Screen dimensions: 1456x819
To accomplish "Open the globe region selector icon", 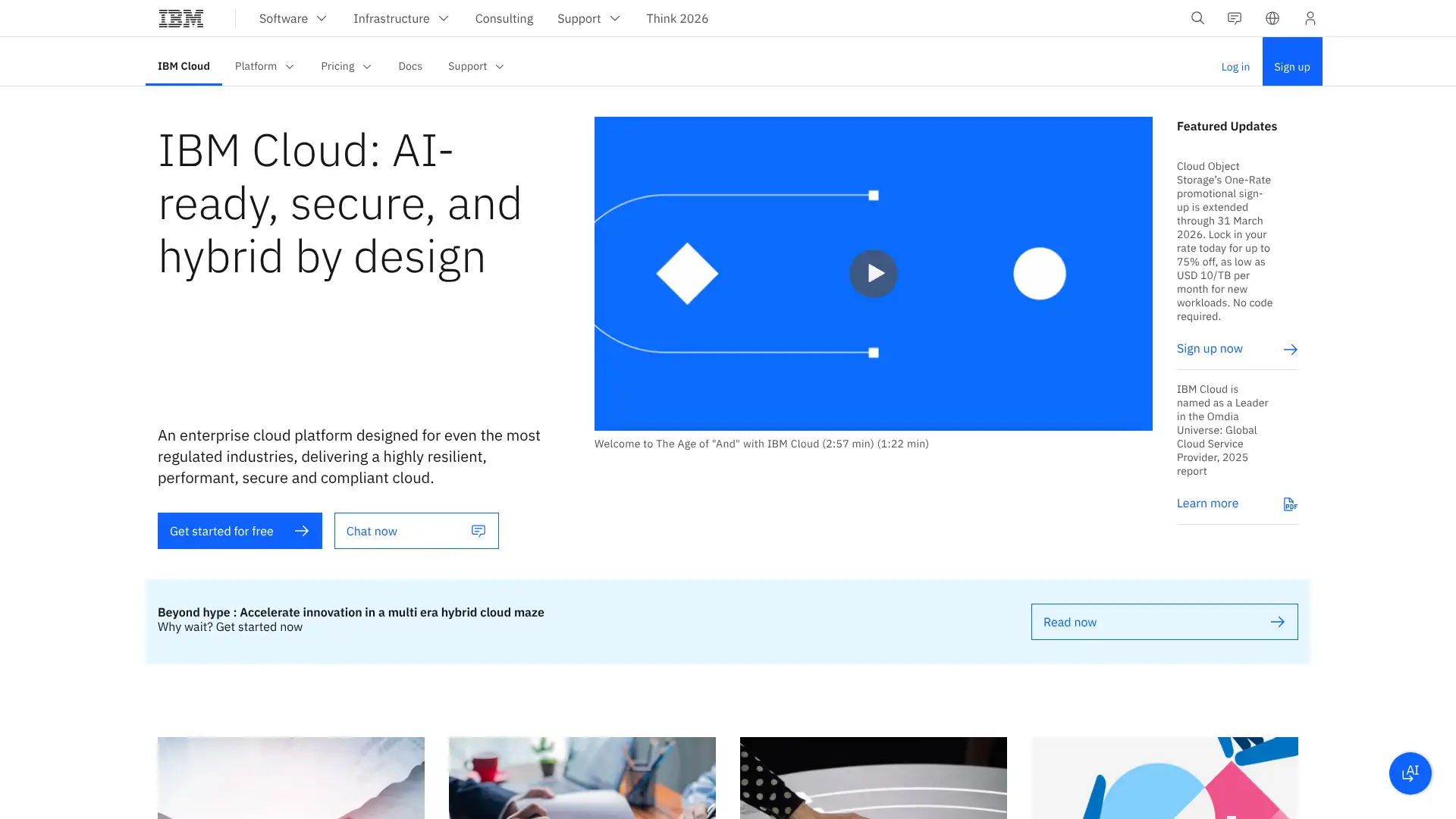I will pyautogui.click(x=1272, y=18).
